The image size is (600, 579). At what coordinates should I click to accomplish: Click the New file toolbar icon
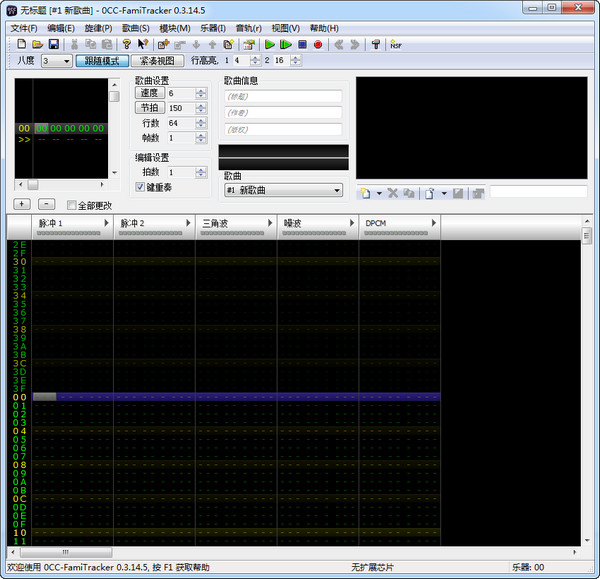21,44
